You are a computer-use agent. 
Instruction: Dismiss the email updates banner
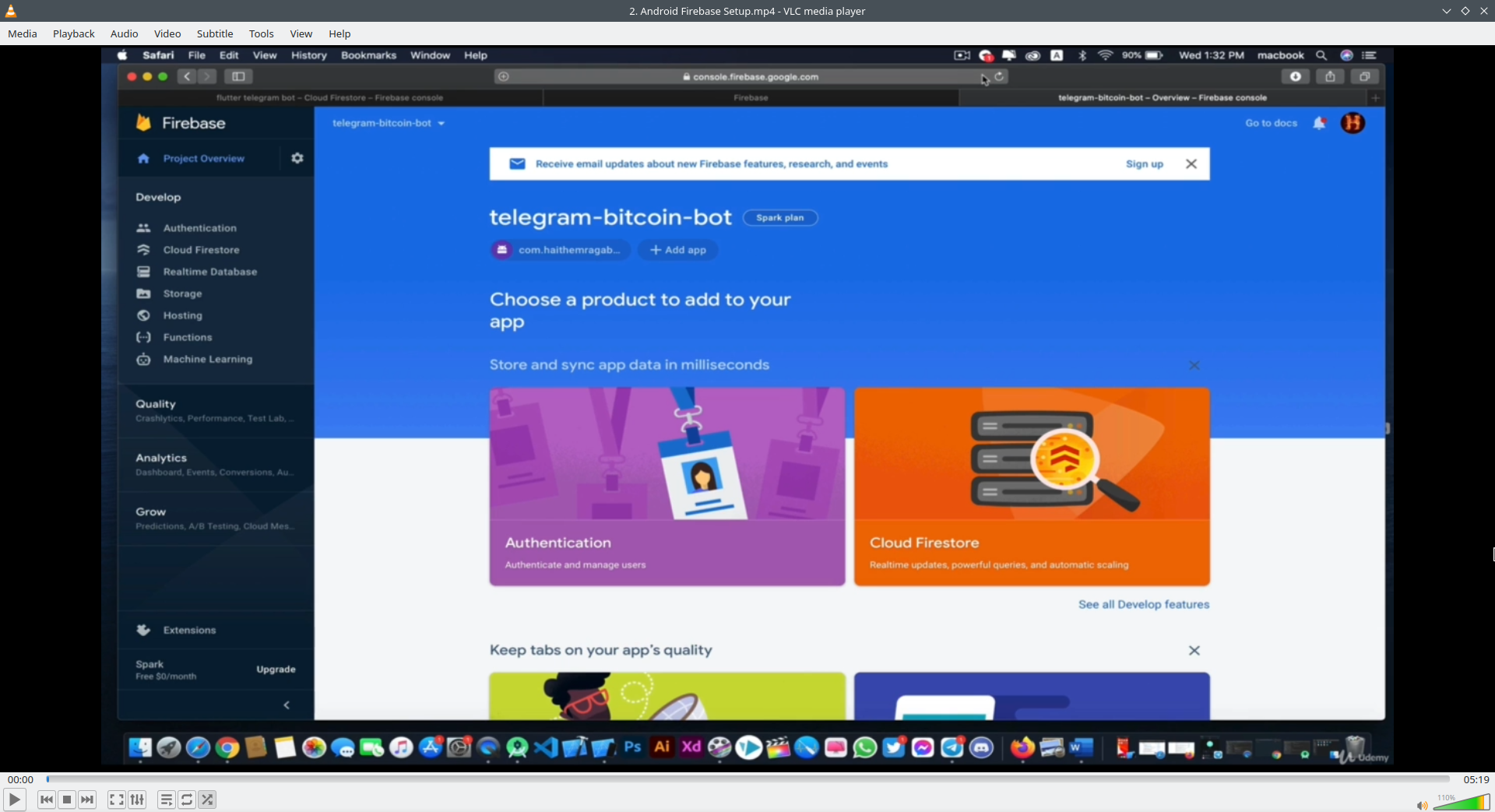click(x=1191, y=164)
